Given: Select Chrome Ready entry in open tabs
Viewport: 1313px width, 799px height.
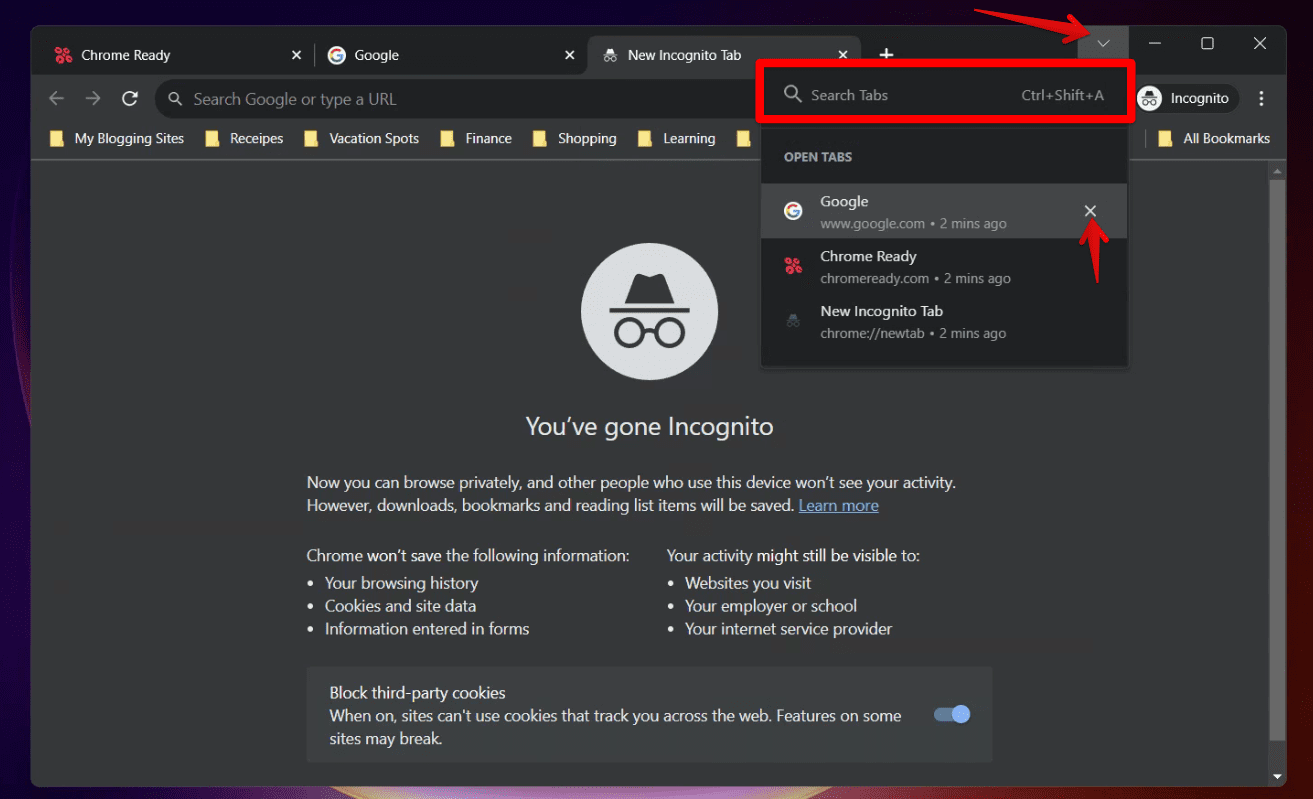Looking at the screenshot, I should [x=944, y=266].
